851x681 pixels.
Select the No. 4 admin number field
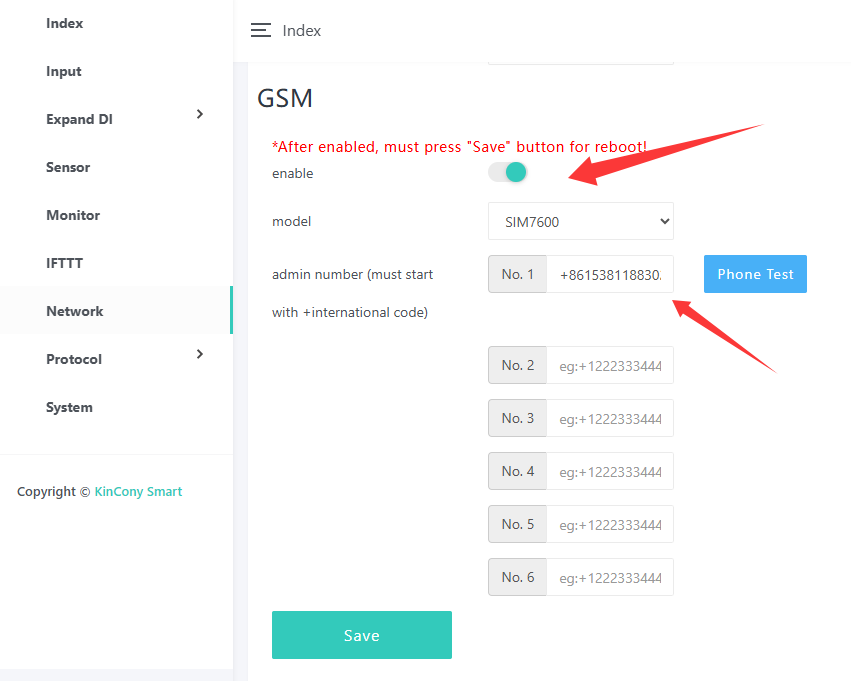click(x=610, y=472)
